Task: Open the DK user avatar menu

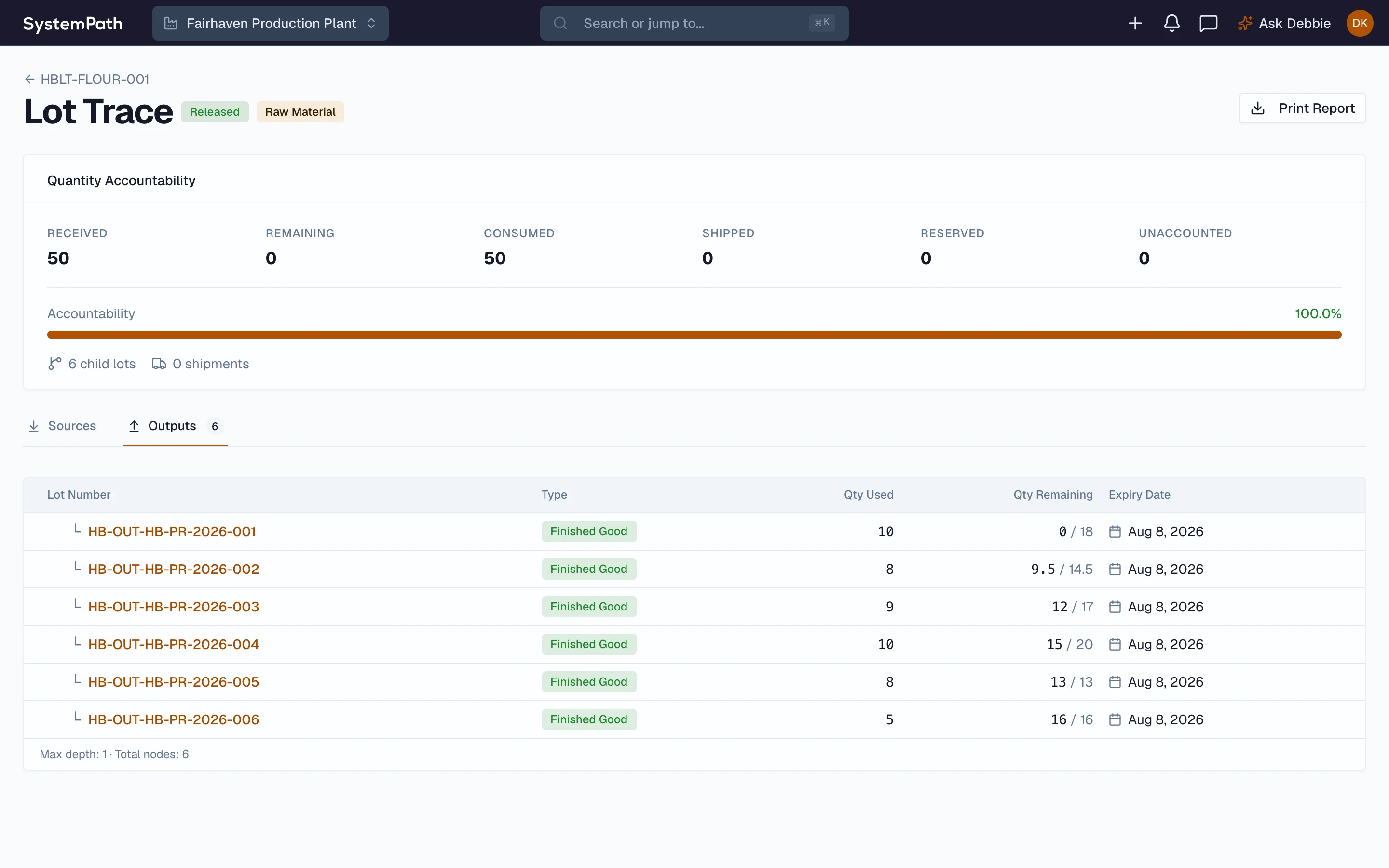Action: 1360,24
